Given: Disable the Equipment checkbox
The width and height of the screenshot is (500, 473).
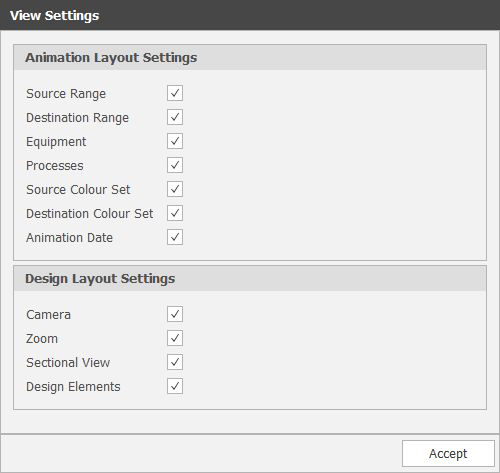Looking at the screenshot, I should pos(175,141).
